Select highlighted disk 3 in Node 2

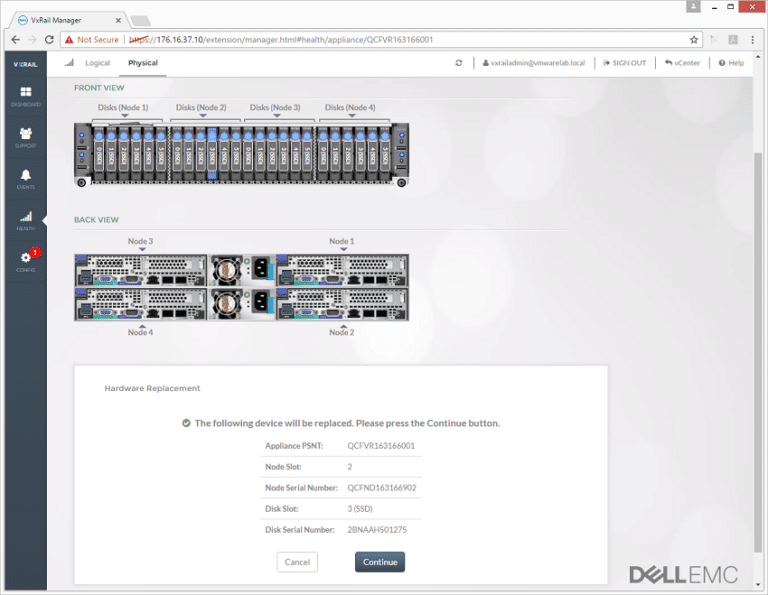(x=212, y=154)
